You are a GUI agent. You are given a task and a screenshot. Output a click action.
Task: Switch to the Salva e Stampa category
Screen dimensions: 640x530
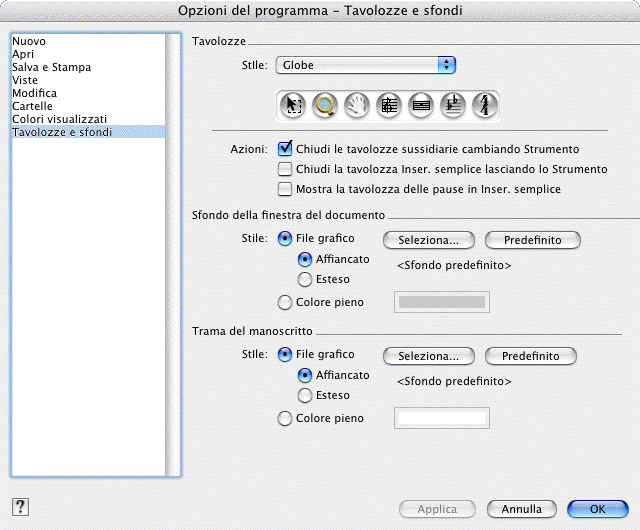coord(51,67)
